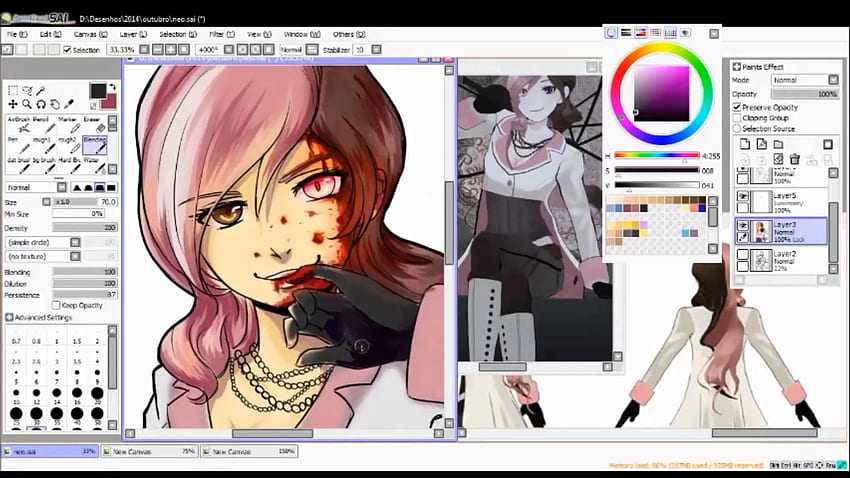Viewport: 850px width, 478px height.
Task: Select the Marker tool
Action: [x=69, y=124]
